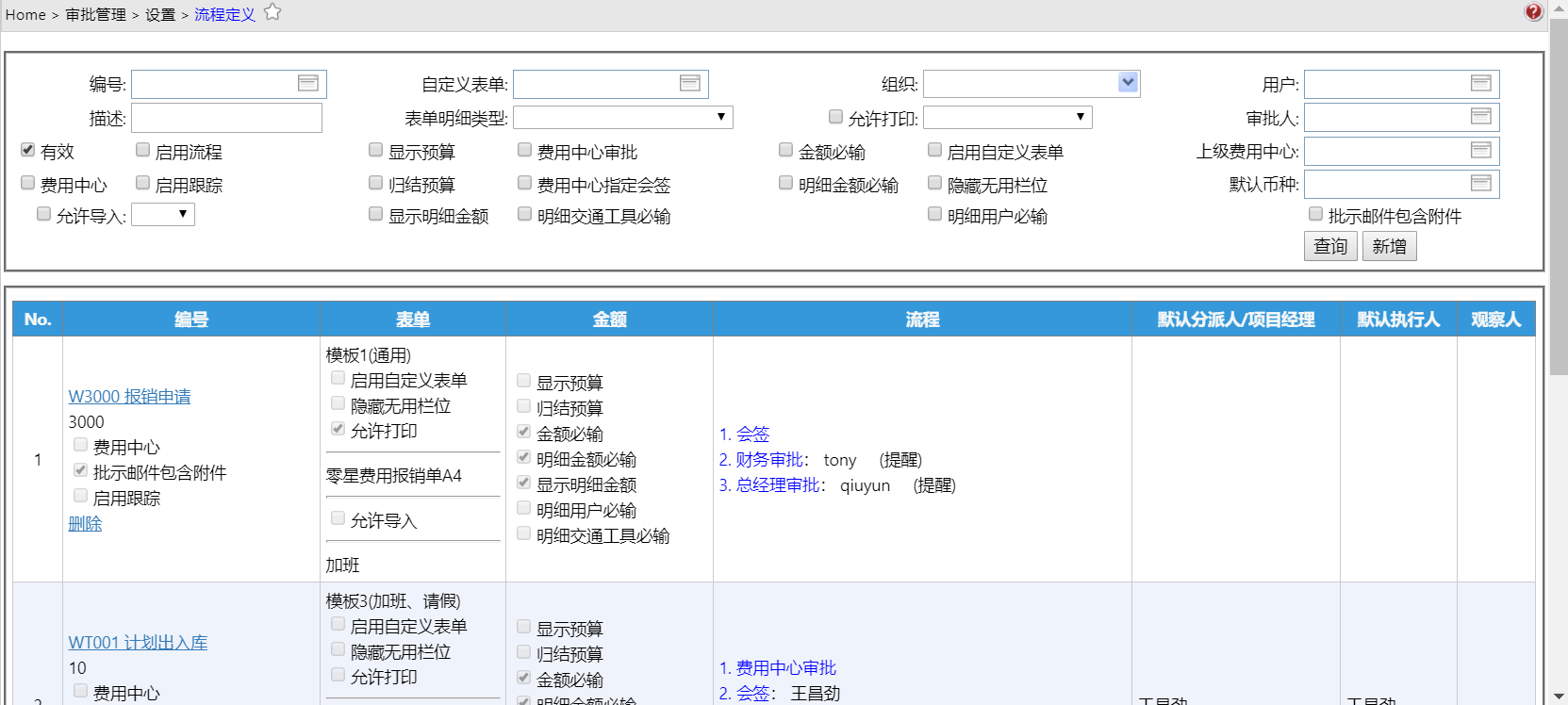Viewport: 1568px width, 705px height.
Task: Tick the 启用跟踪 filter checkbox
Action: pyautogui.click(x=143, y=183)
